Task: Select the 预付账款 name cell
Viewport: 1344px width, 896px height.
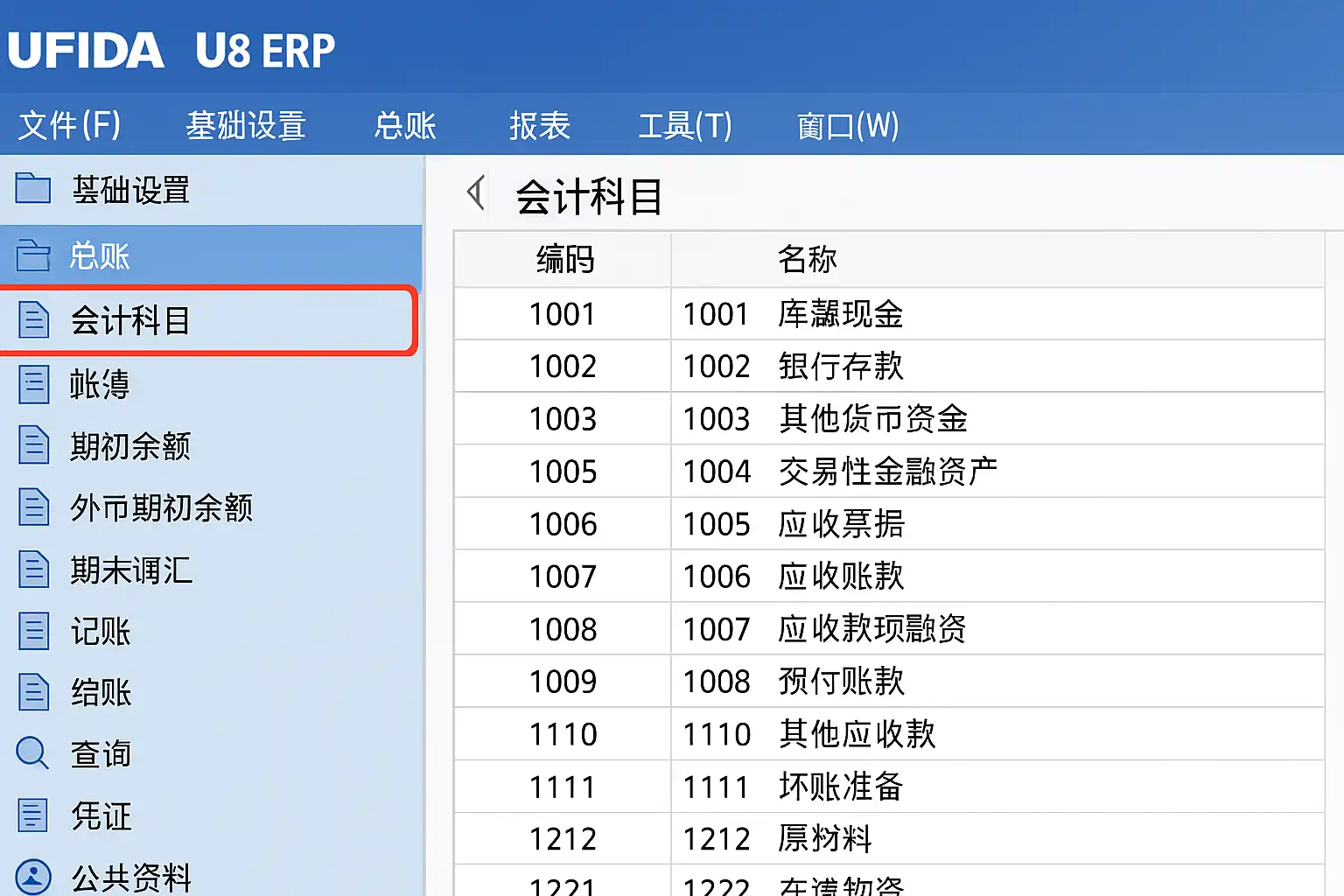Action: (997, 682)
